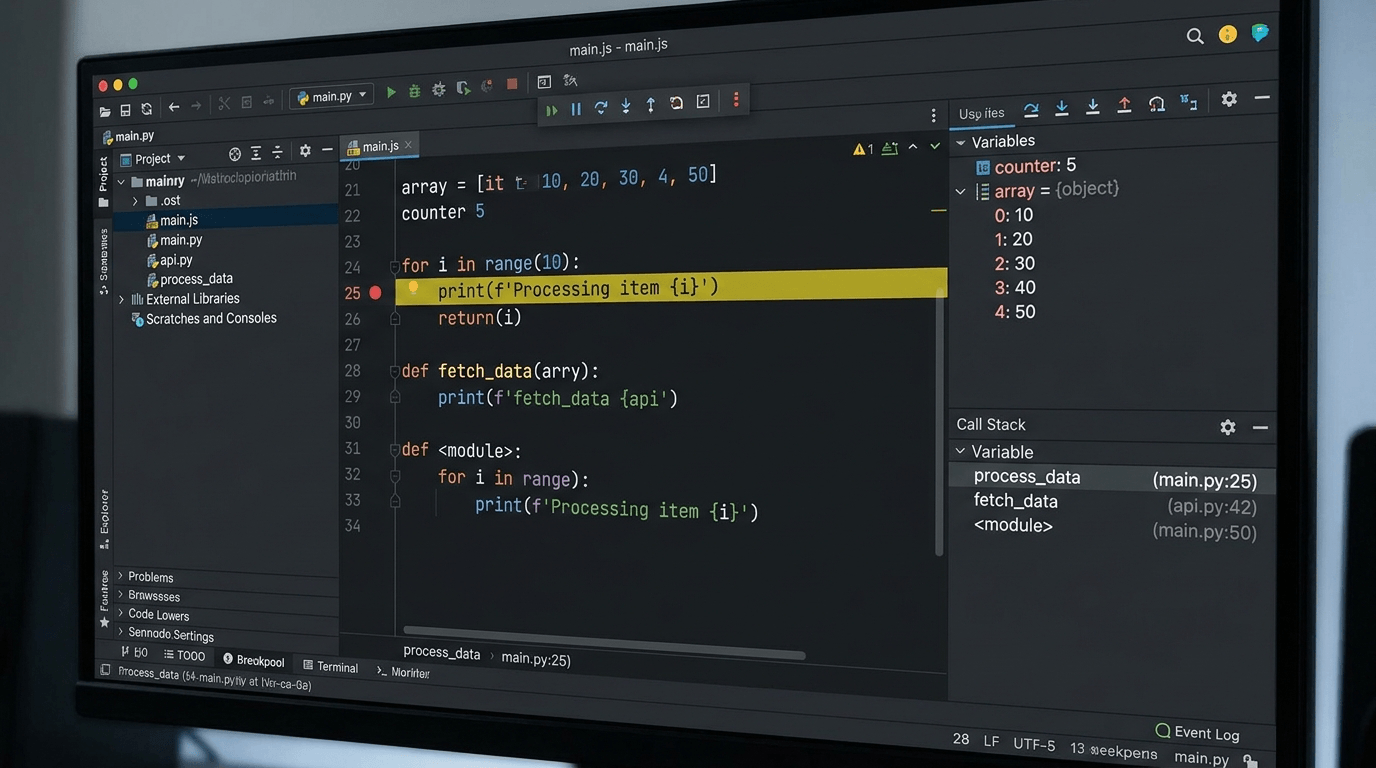Expand the Code Lowers row
Screen dimensions: 1376x768
click(x=120, y=613)
